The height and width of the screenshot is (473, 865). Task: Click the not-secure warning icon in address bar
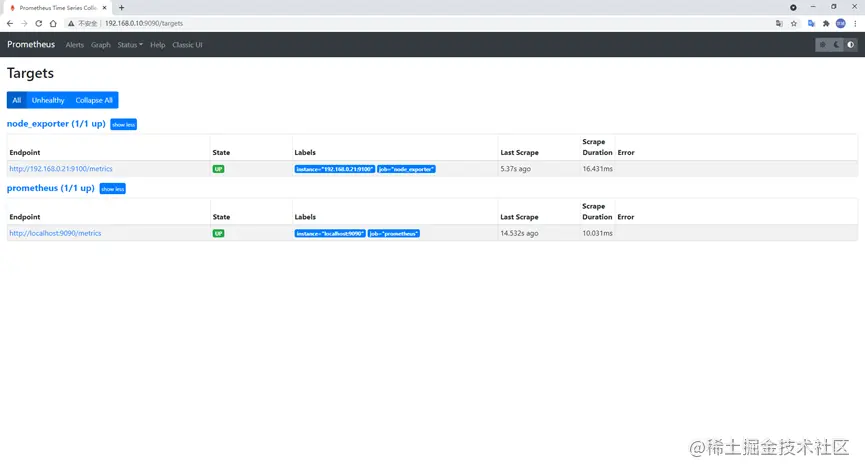[71, 23]
